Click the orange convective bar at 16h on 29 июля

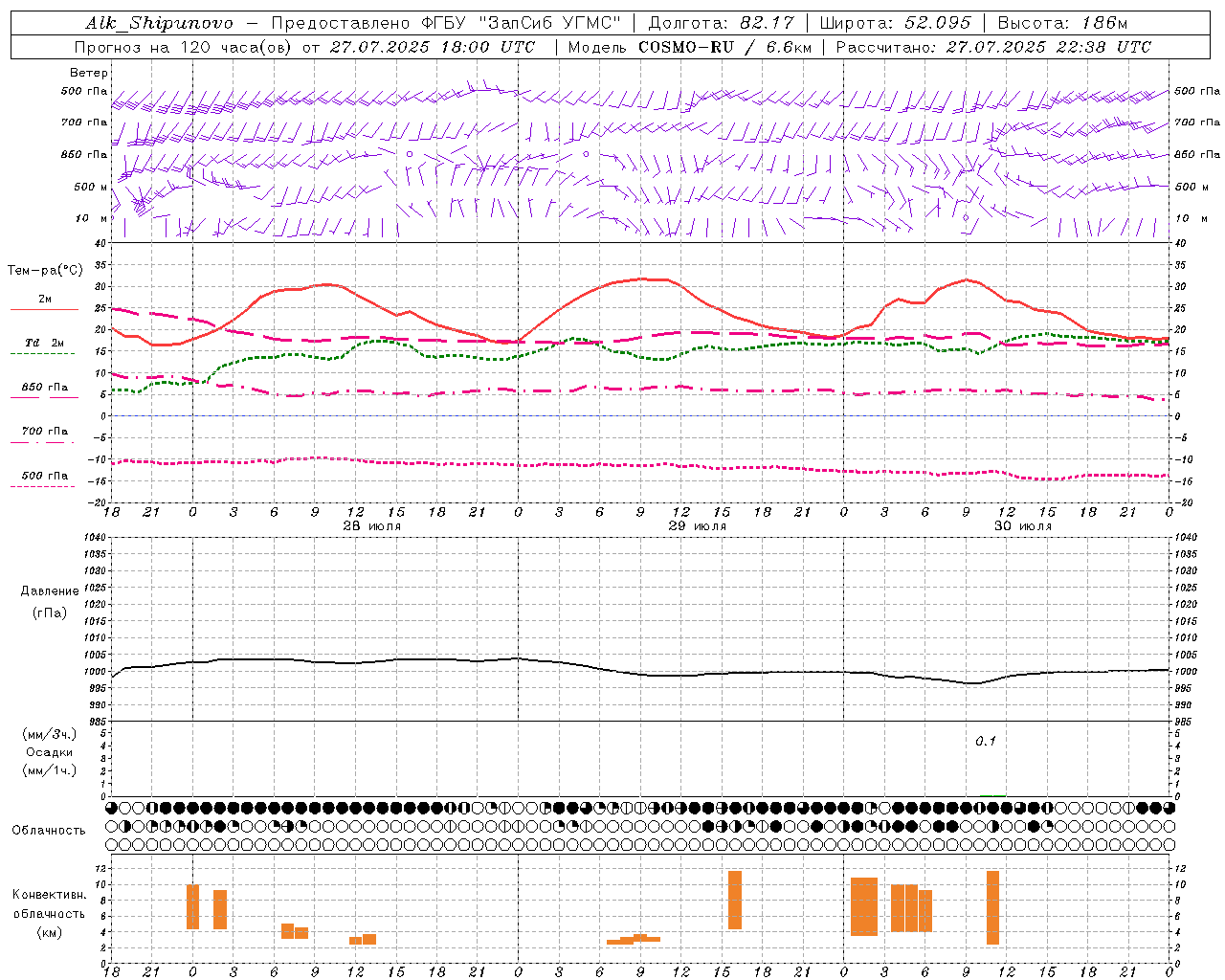735,900
